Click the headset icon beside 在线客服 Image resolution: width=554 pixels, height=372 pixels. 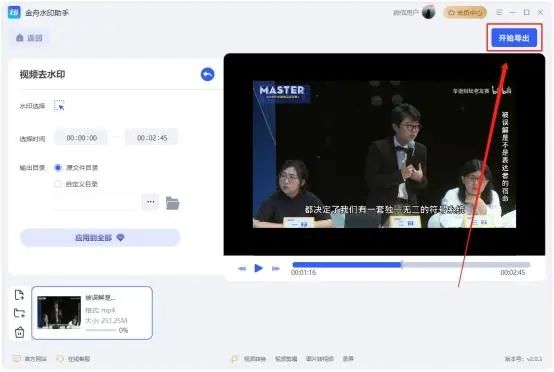coord(60,359)
